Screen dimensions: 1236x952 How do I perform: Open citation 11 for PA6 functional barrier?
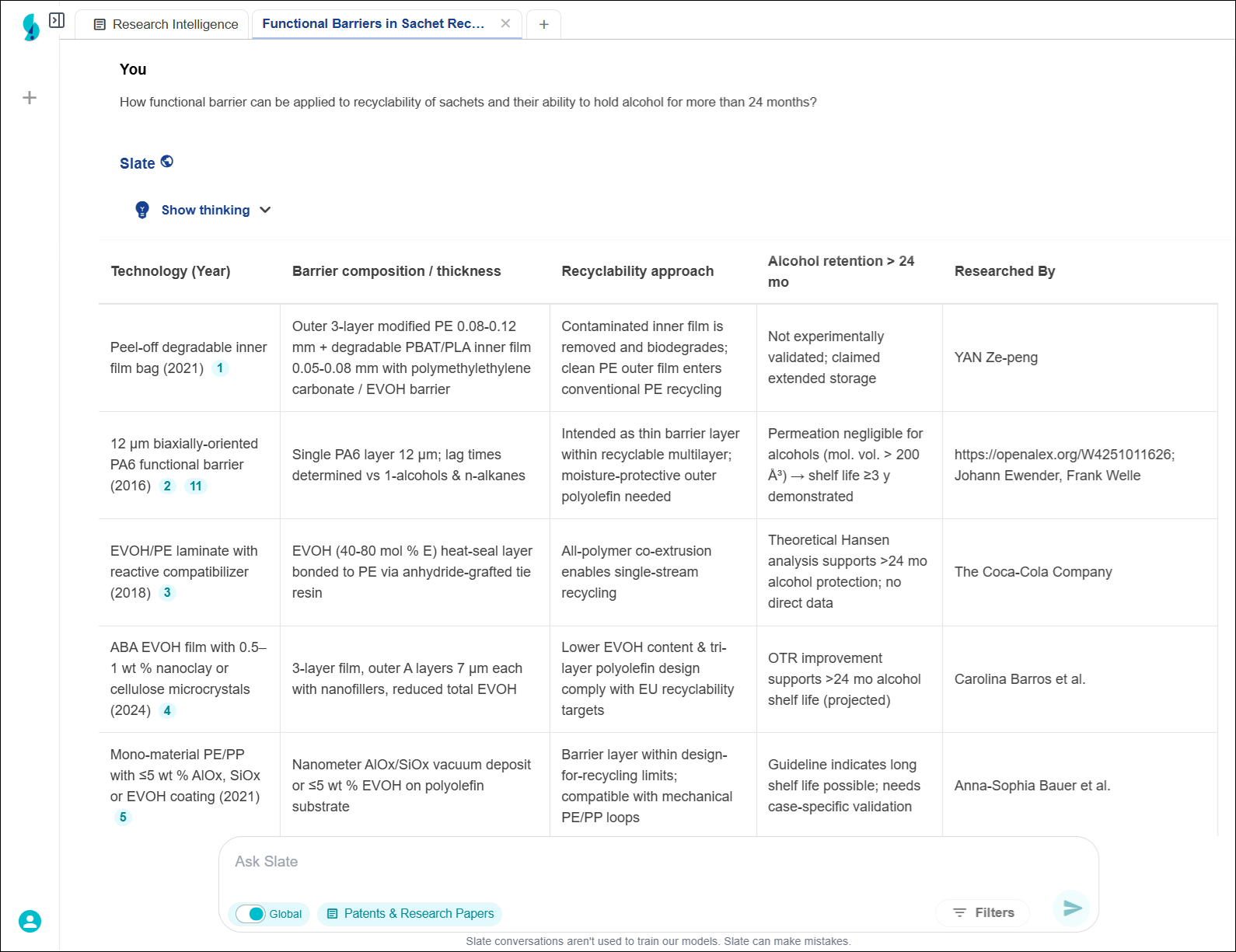pos(196,486)
